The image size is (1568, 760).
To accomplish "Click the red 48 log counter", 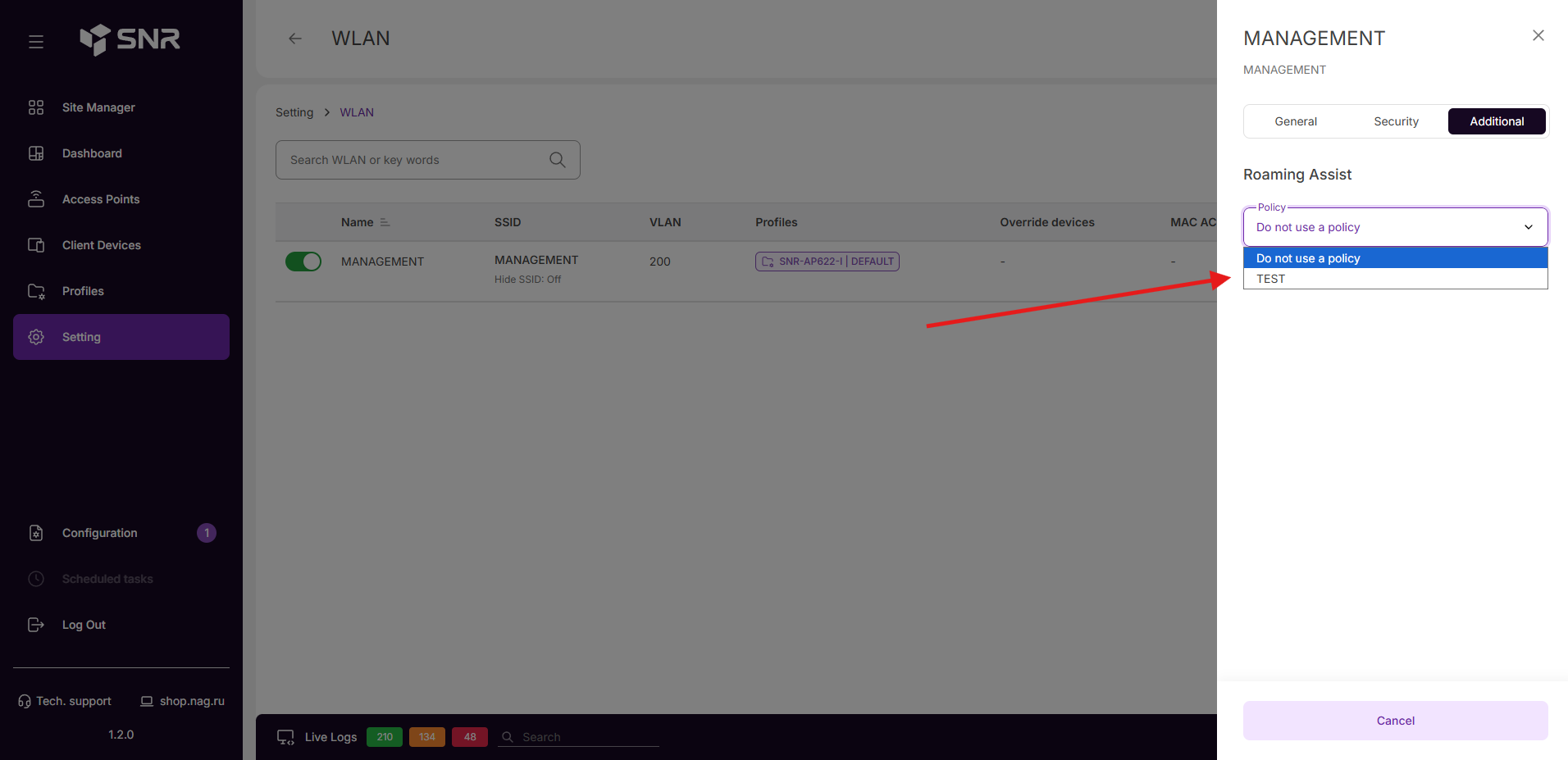I will point(470,737).
